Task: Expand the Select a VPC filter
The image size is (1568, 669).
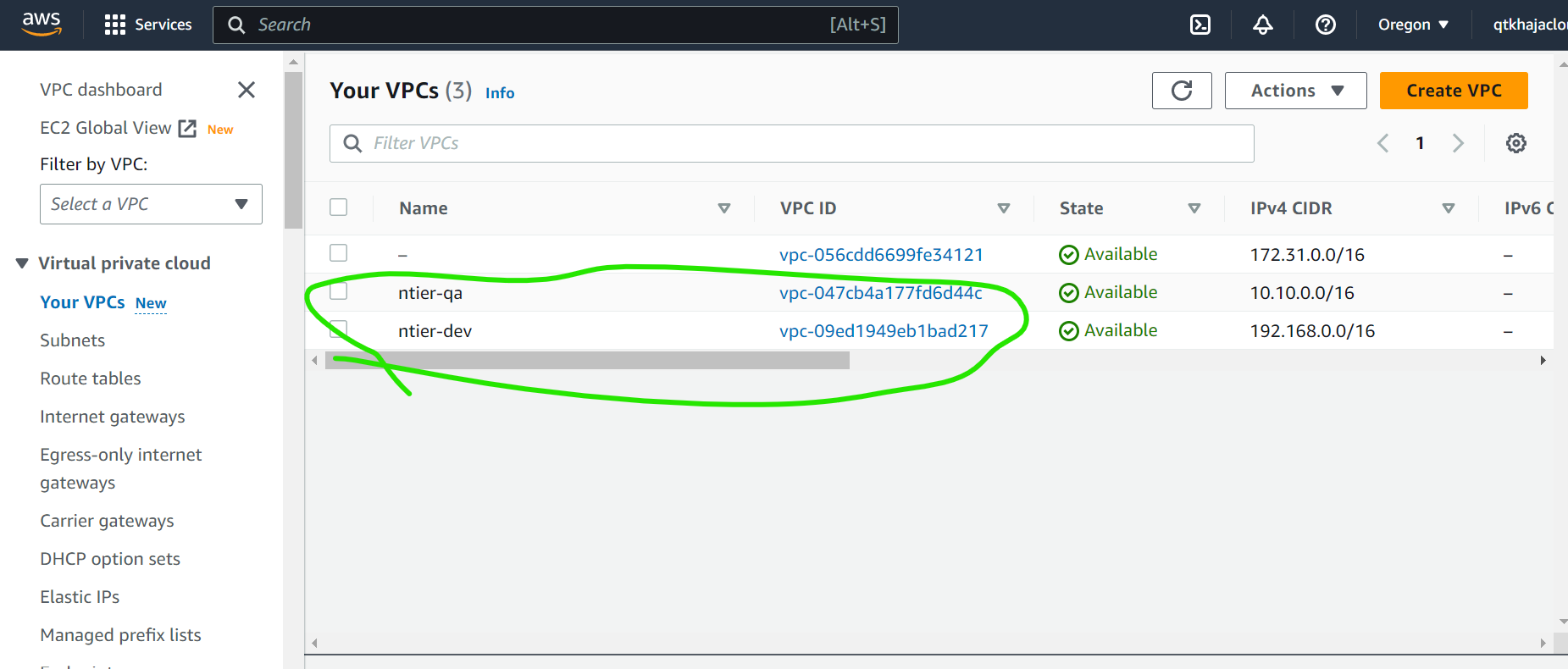Action: tap(151, 204)
